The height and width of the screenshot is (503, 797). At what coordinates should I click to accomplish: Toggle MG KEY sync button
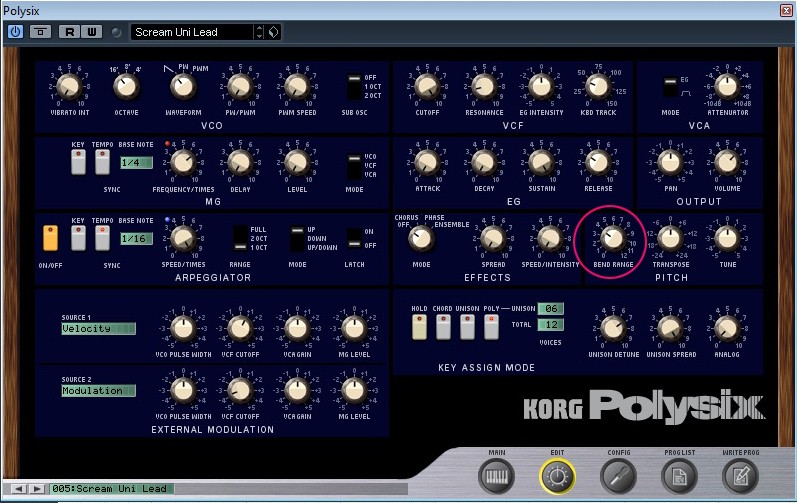coord(78,162)
